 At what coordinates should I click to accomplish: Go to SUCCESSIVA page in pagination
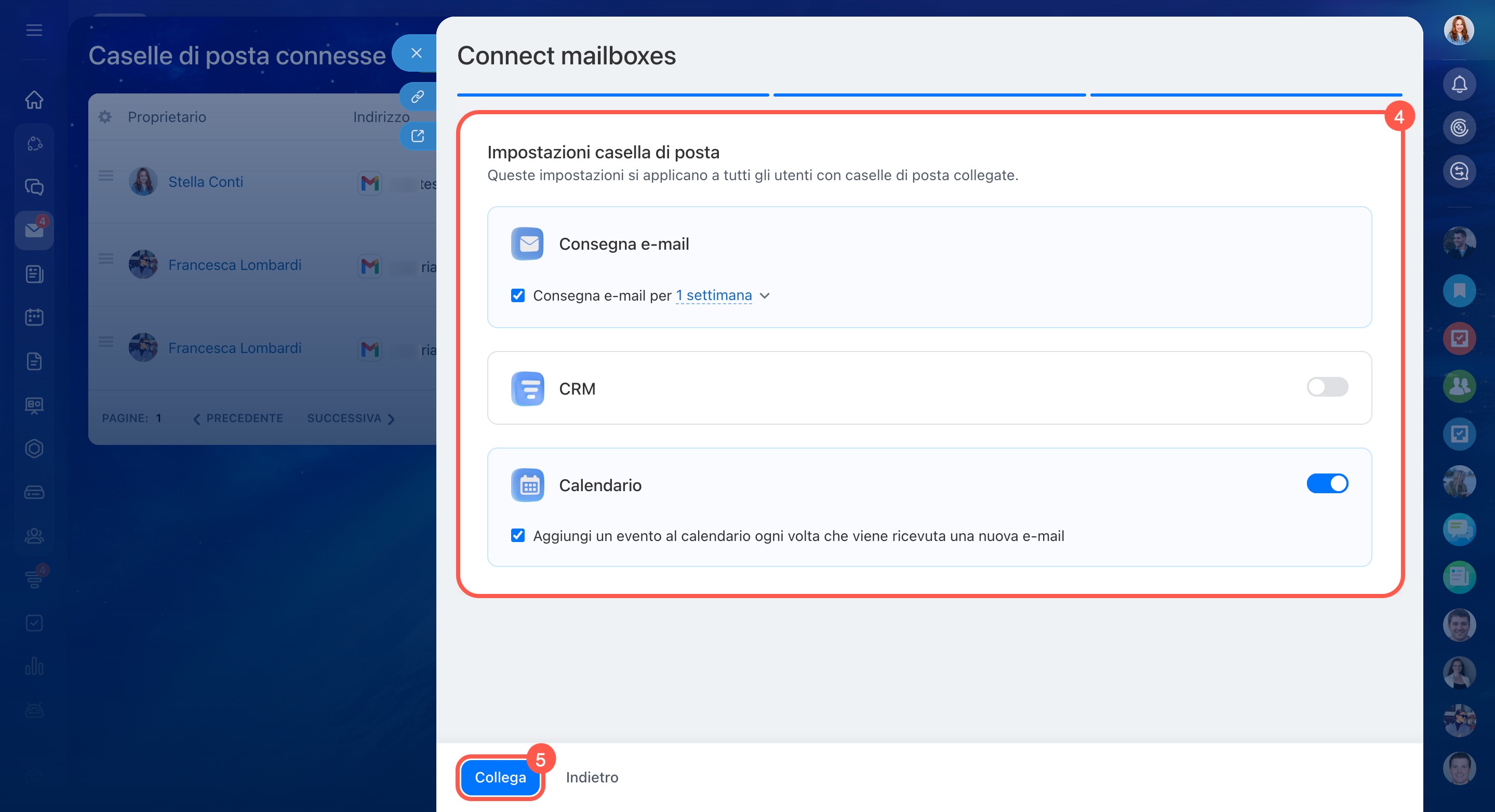(351, 418)
